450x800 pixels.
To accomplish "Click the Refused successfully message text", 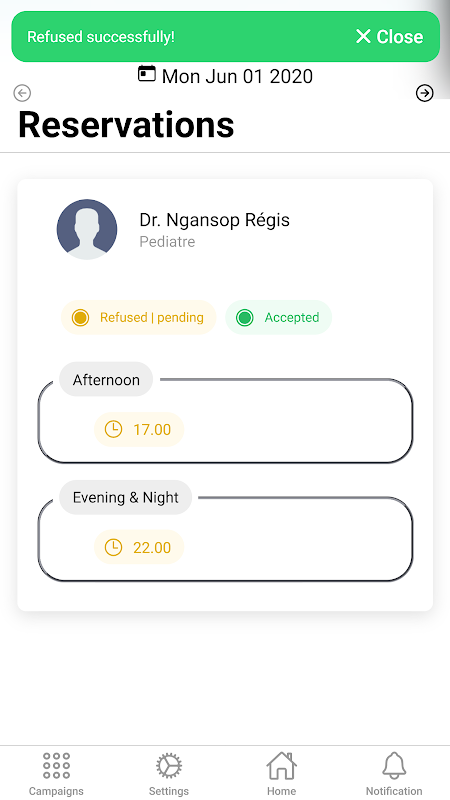I will pyautogui.click(x=101, y=37).
